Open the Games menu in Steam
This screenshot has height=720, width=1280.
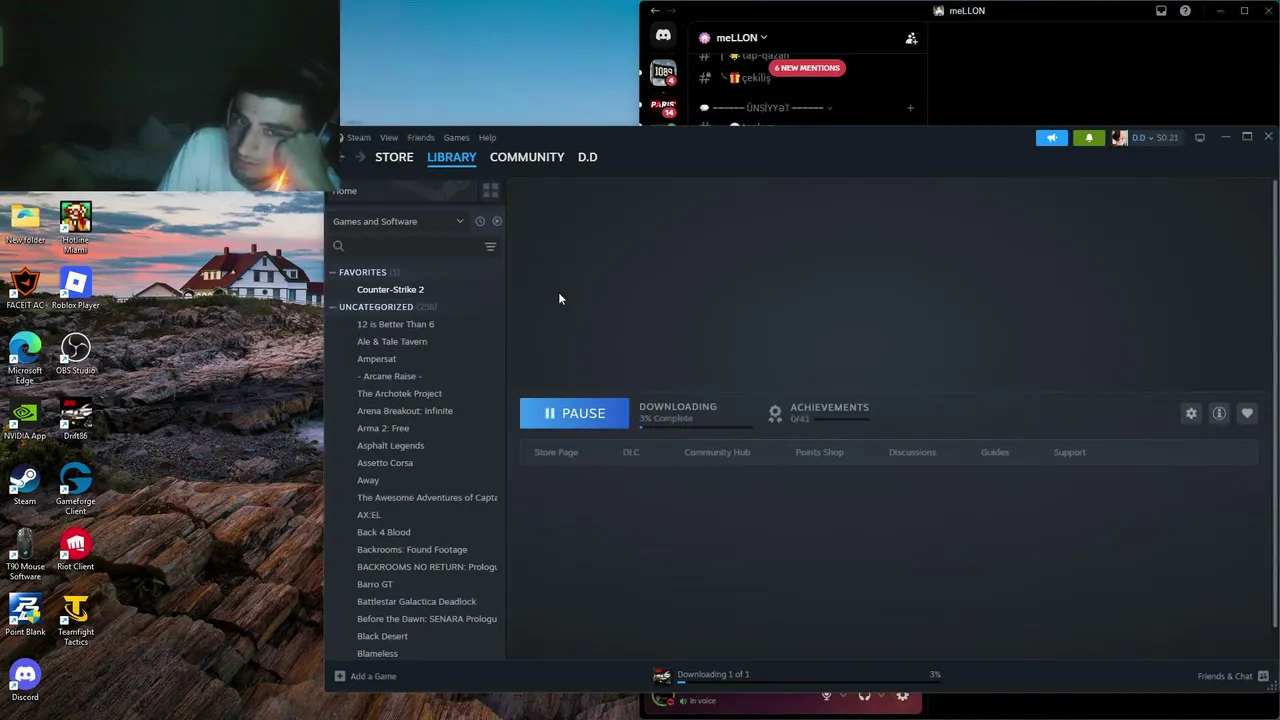coord(456,138)
